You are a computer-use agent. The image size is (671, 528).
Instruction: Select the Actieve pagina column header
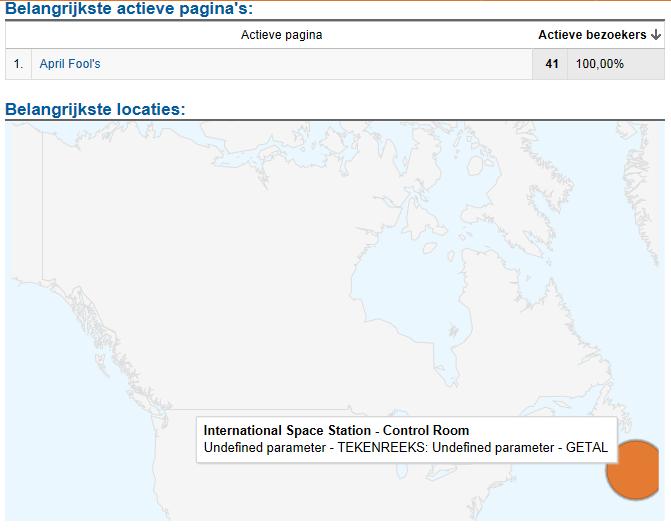[282, 35]
